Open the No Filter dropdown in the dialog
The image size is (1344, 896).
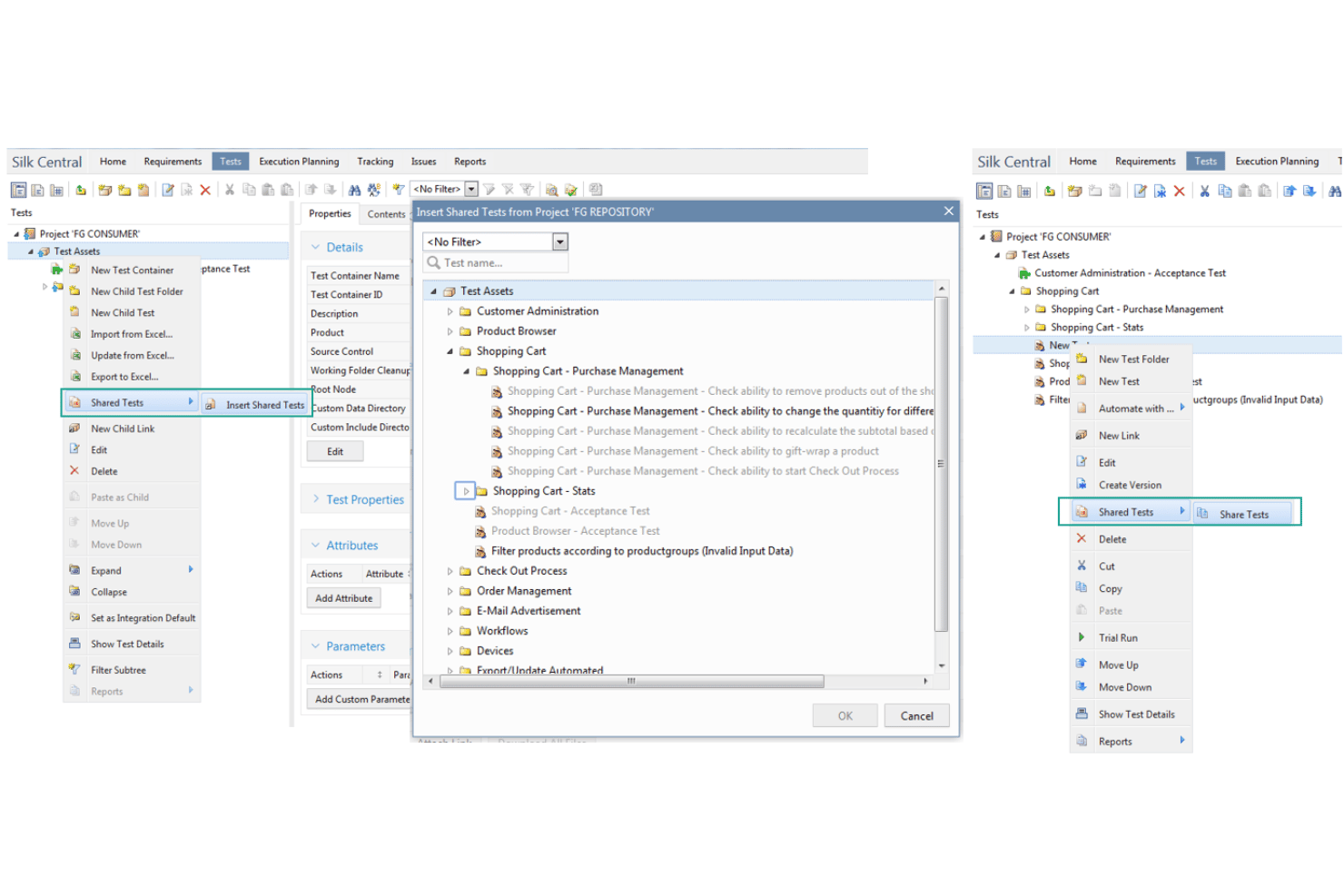tap(560, 241)
